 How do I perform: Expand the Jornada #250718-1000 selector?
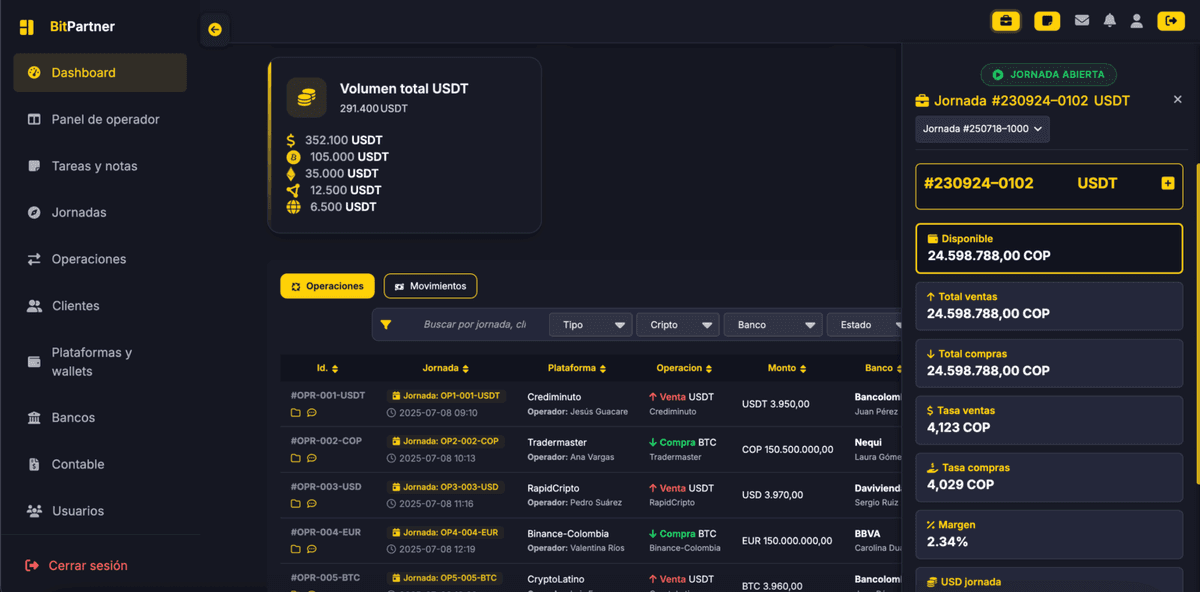coord(981,129)
